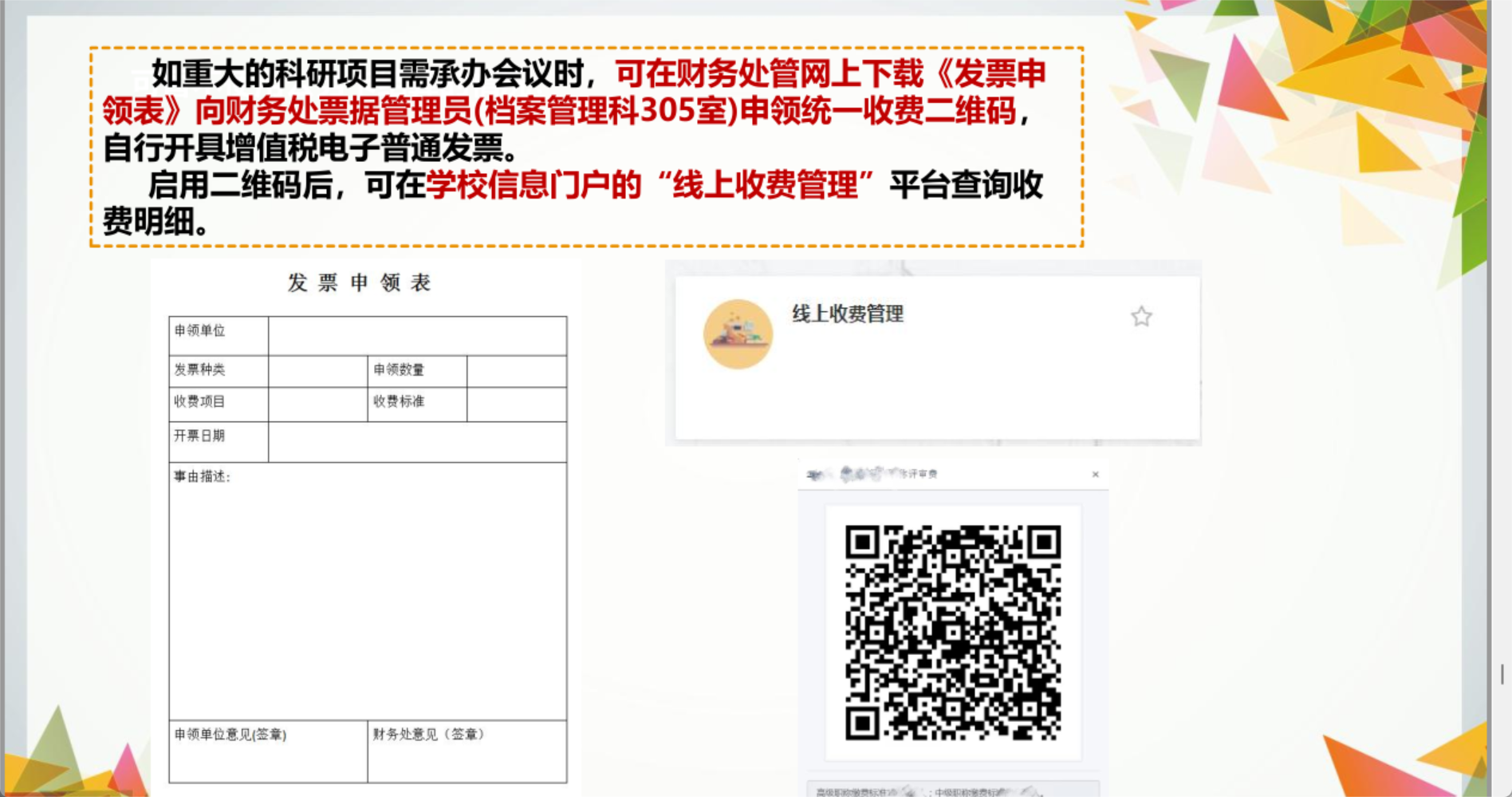Click the vertical scrollbar handle at right edge
This screenshot has height=797, width=1512.
click(x=1502, y=674)
